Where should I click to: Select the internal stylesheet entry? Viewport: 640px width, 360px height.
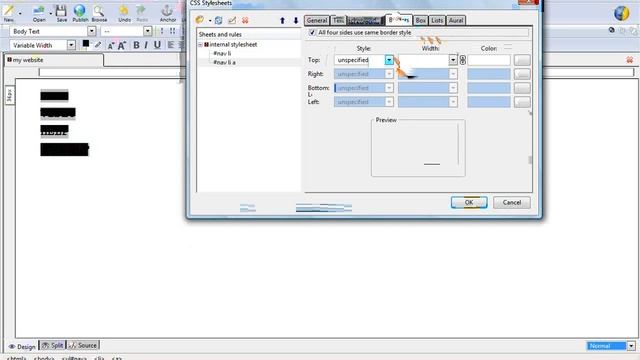233,44
